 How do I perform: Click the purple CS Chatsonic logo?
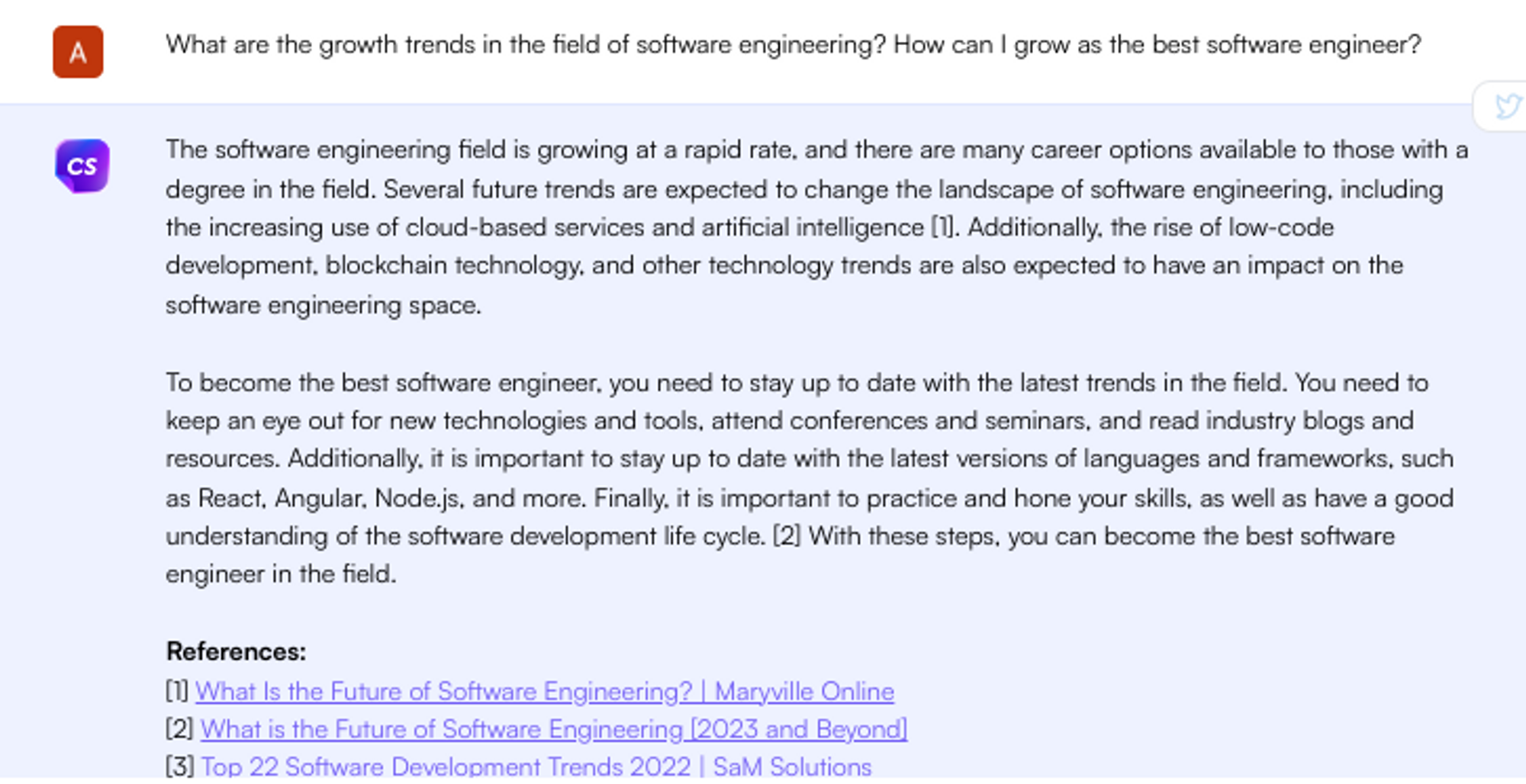point(82,165)
